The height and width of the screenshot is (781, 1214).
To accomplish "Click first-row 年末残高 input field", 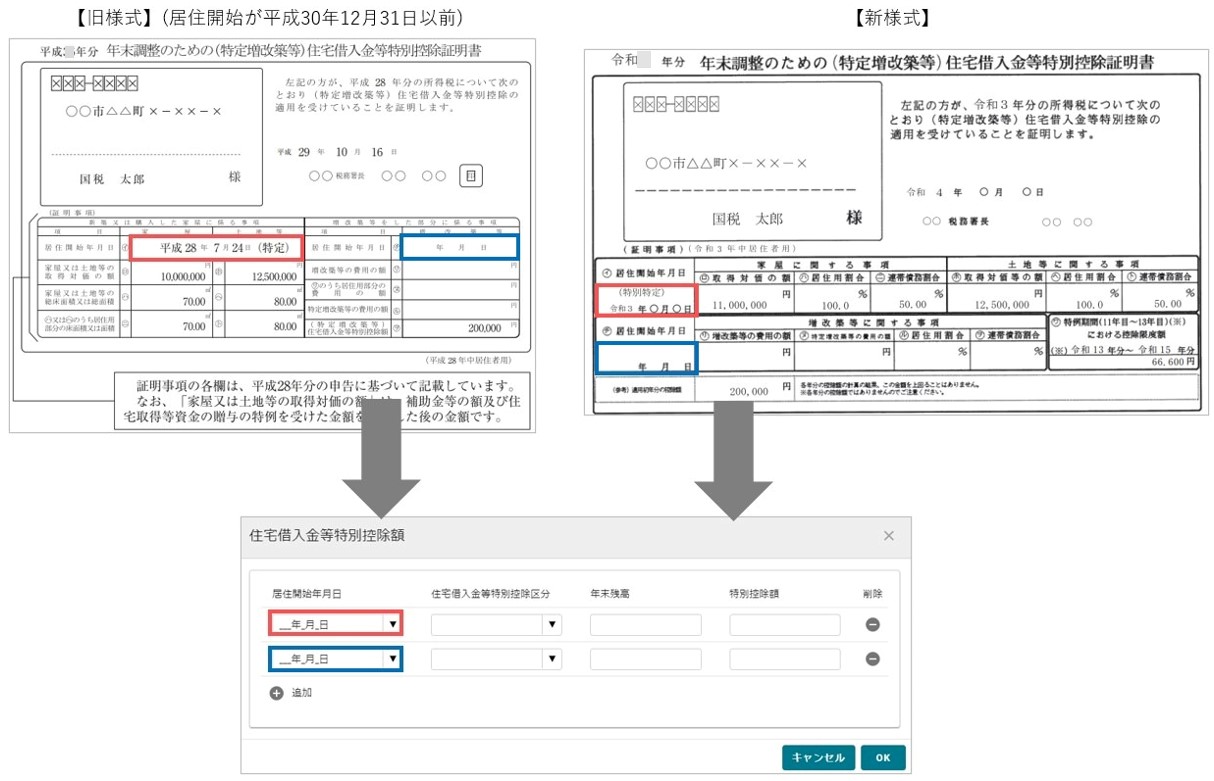I will coord(646,625).
